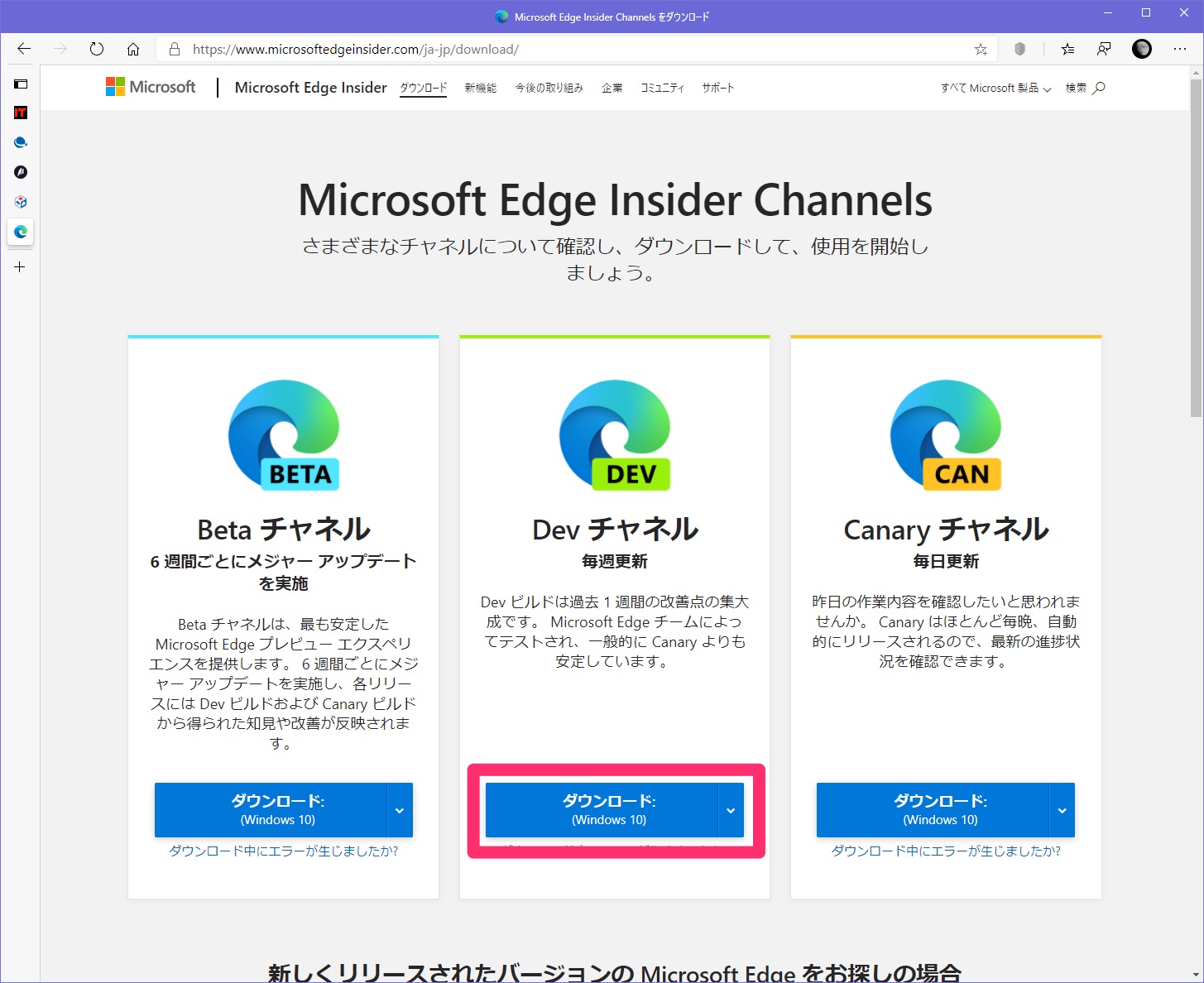The height and width of the screenshot is (983, 1204).
Task: Open Beta download error help link
Action: pos(284,851)
